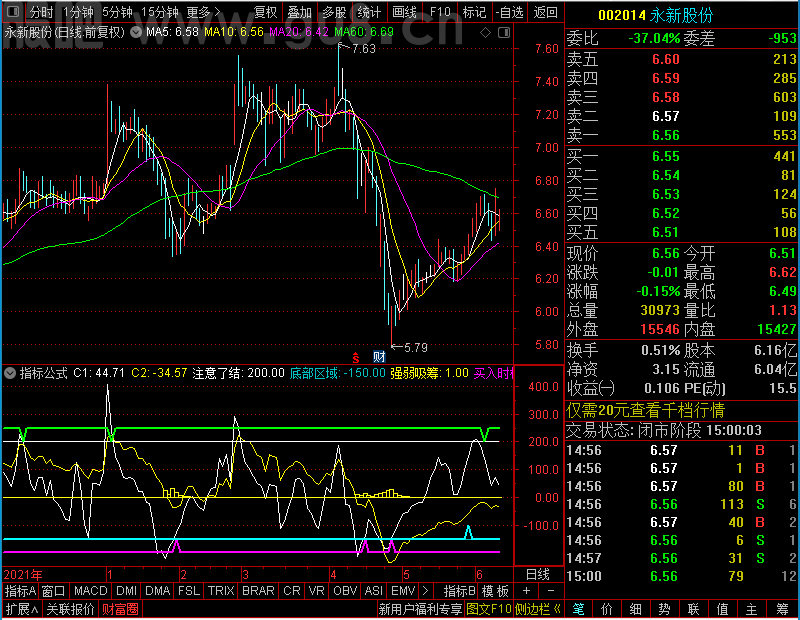
Task: Switch indicator to DMA
Action: (x=157, y=591)
